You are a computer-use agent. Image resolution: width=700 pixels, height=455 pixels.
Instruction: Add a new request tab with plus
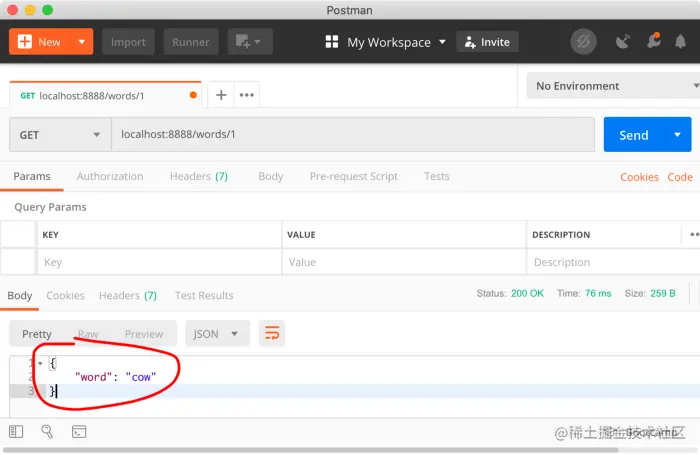(x=221, y=95)
